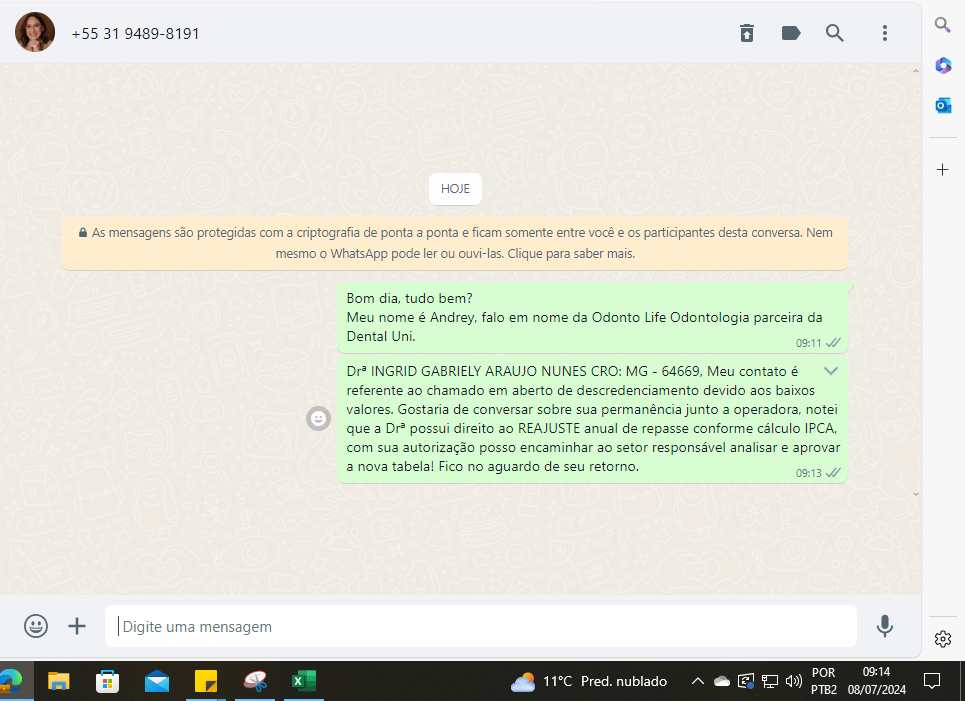965x701 pixels.
Task: Open Snipping Tool from taskbar
Action: pyautogui.click(x=255, y=681)
